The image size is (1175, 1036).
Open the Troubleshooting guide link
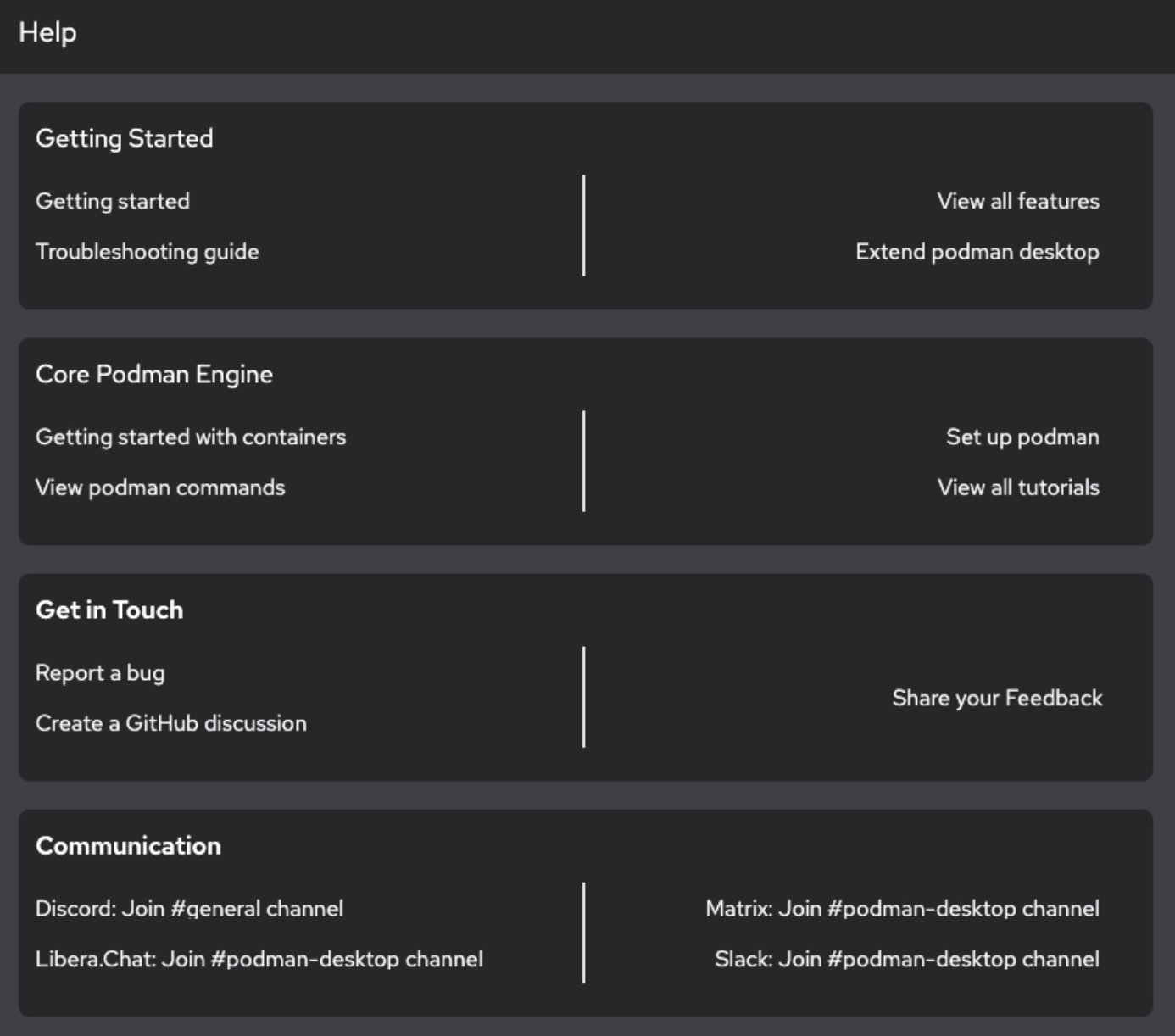[x=148, y=252]
